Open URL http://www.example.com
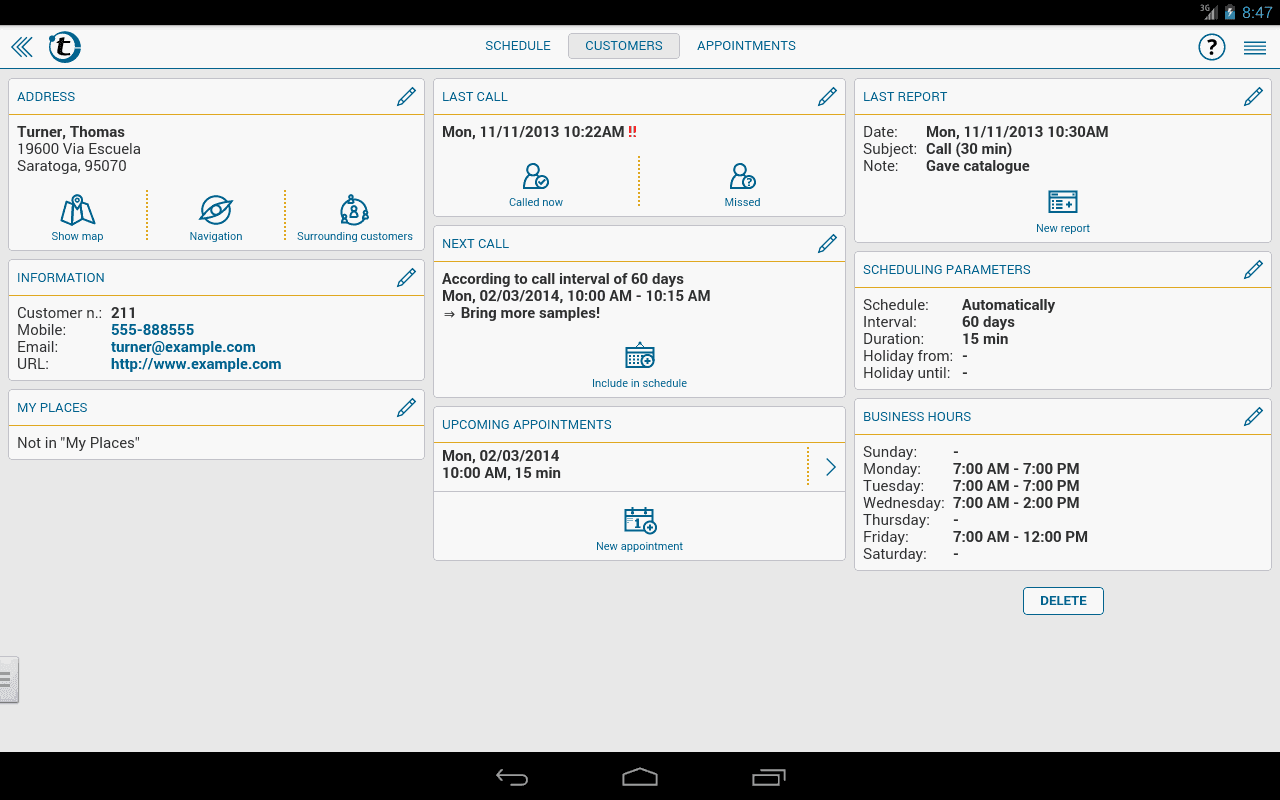This screenshot has width=1280, height=800. pos(196,364)
